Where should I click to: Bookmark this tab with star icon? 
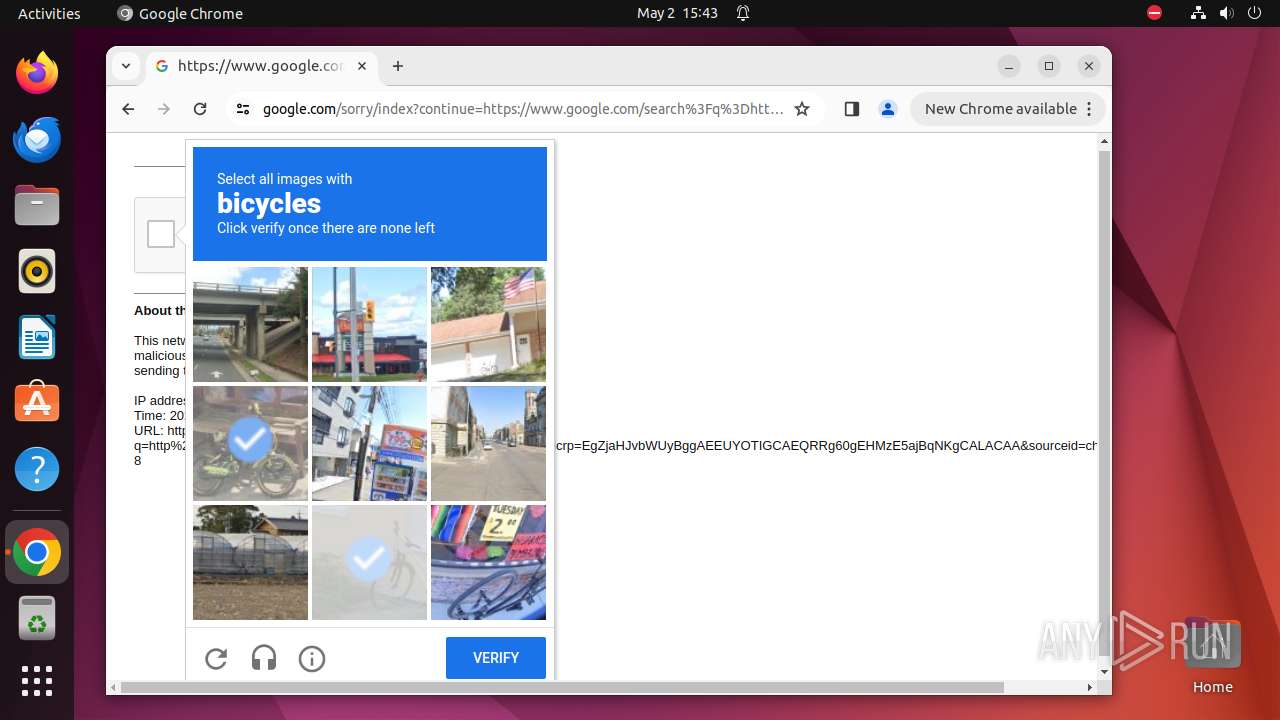tap(802, 109)
